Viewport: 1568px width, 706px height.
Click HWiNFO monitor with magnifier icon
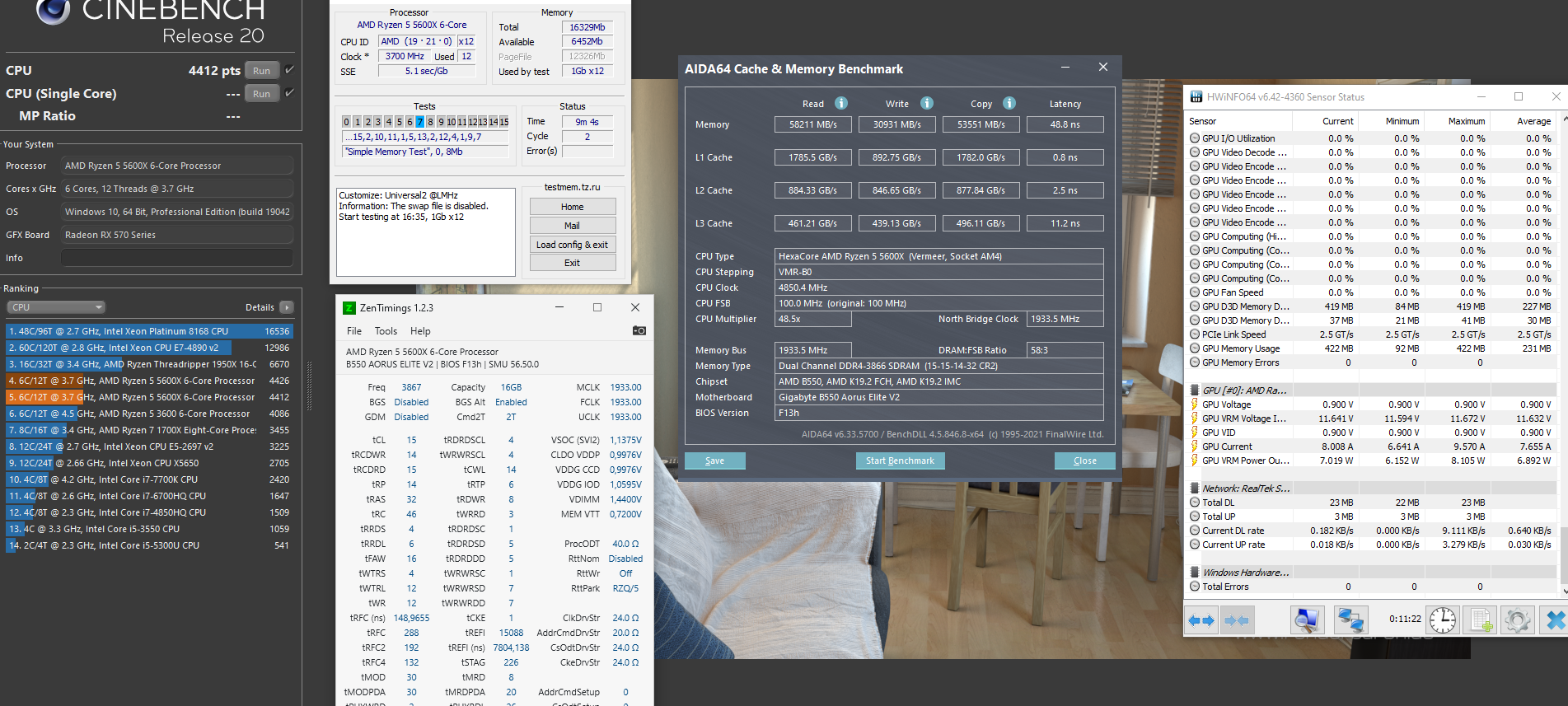click(x=1308, y=620)
